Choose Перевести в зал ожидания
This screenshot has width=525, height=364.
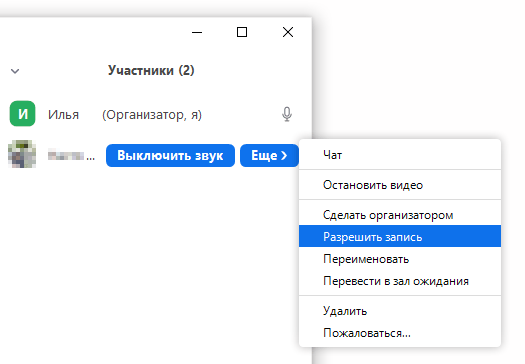(400, 281)
